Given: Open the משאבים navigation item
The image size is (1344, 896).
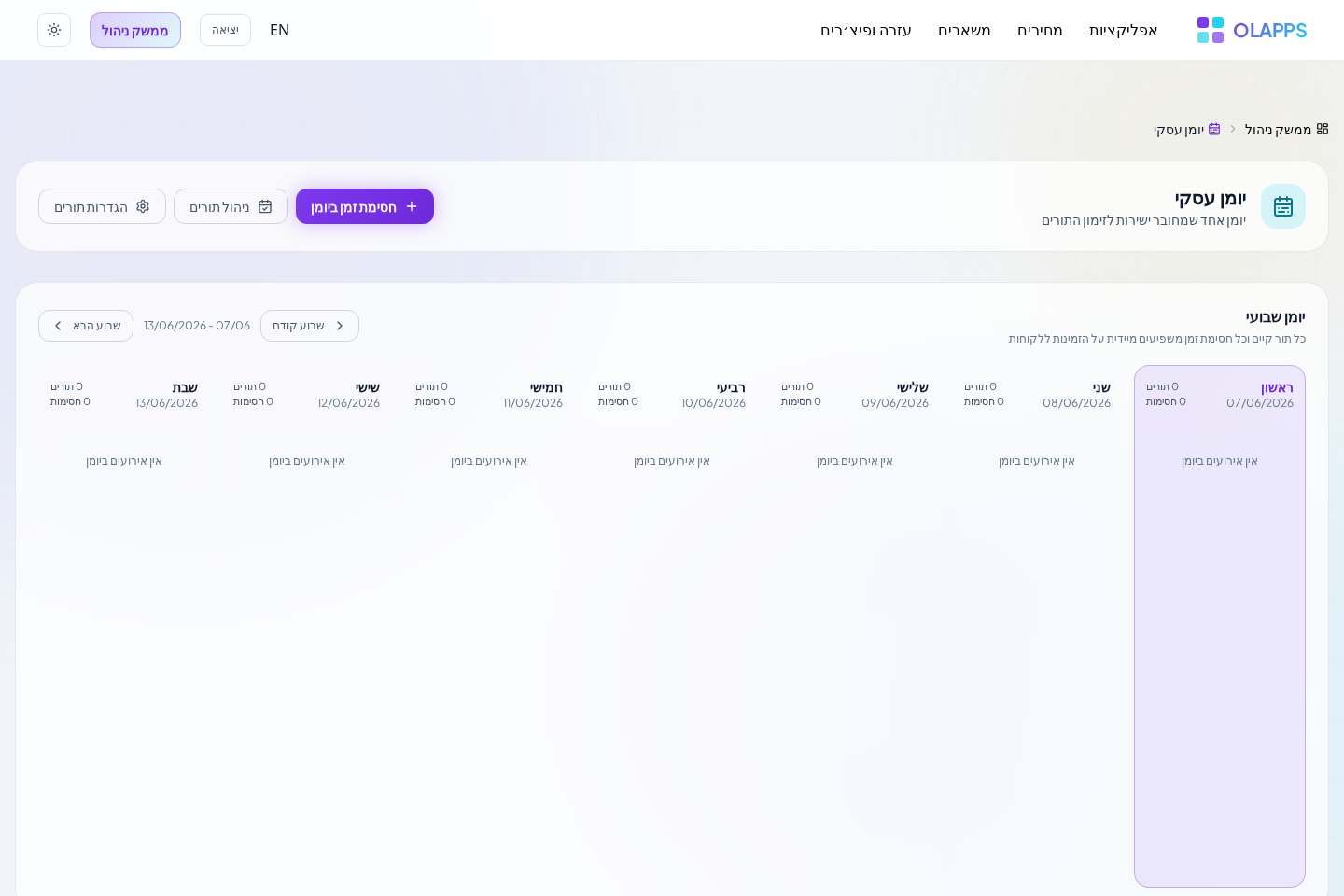Looking at the screenshot, I should point(964,30).
